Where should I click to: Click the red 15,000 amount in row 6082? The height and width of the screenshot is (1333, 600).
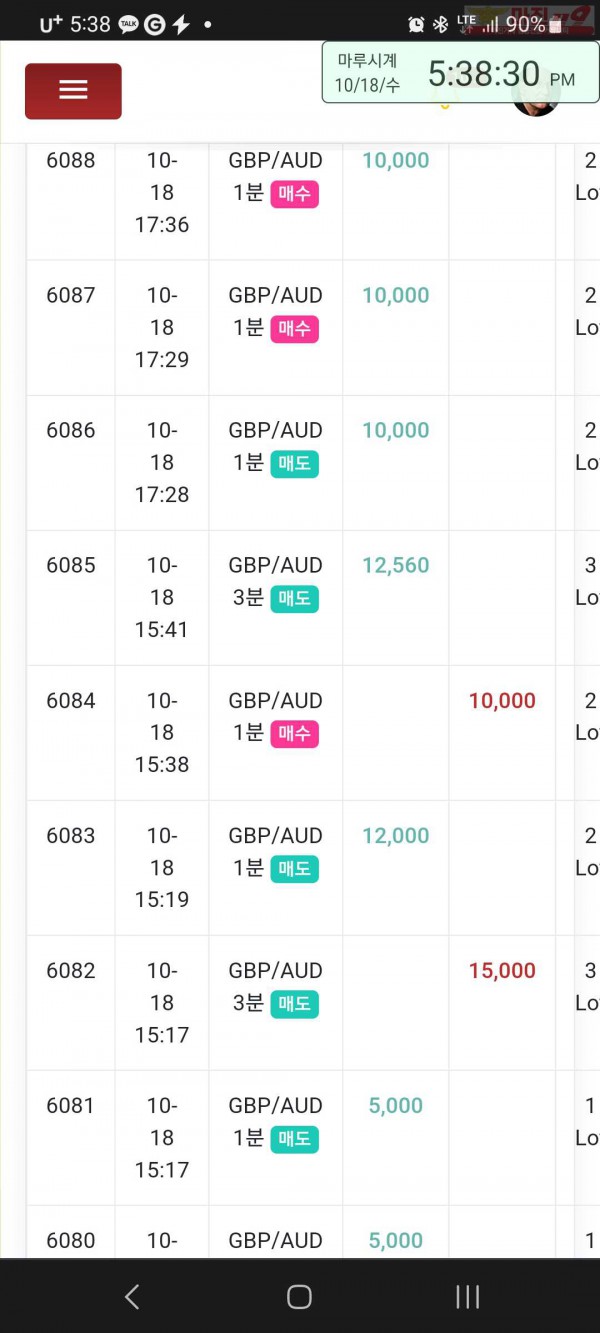502,970
